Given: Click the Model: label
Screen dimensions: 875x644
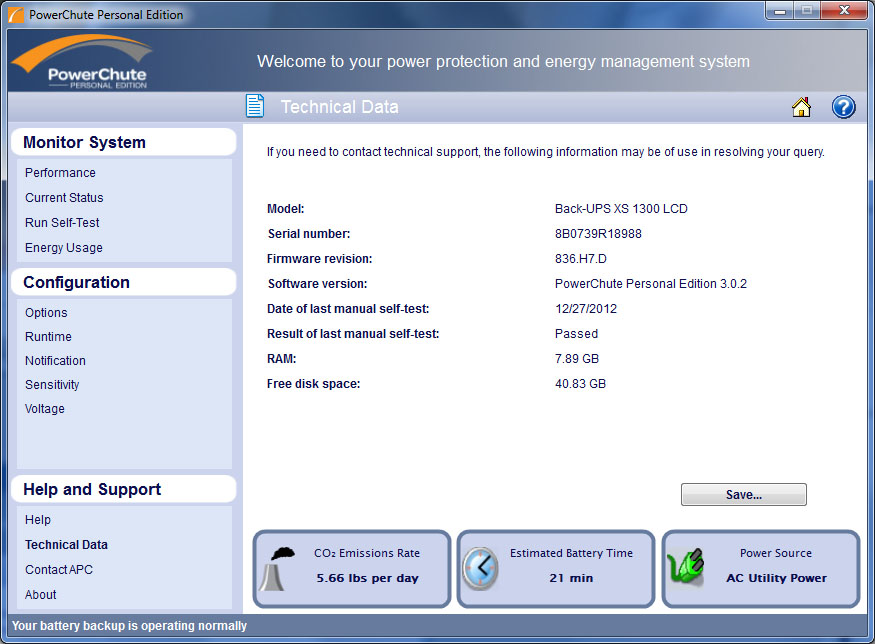Looking at the screenshot, I should 286,209.
